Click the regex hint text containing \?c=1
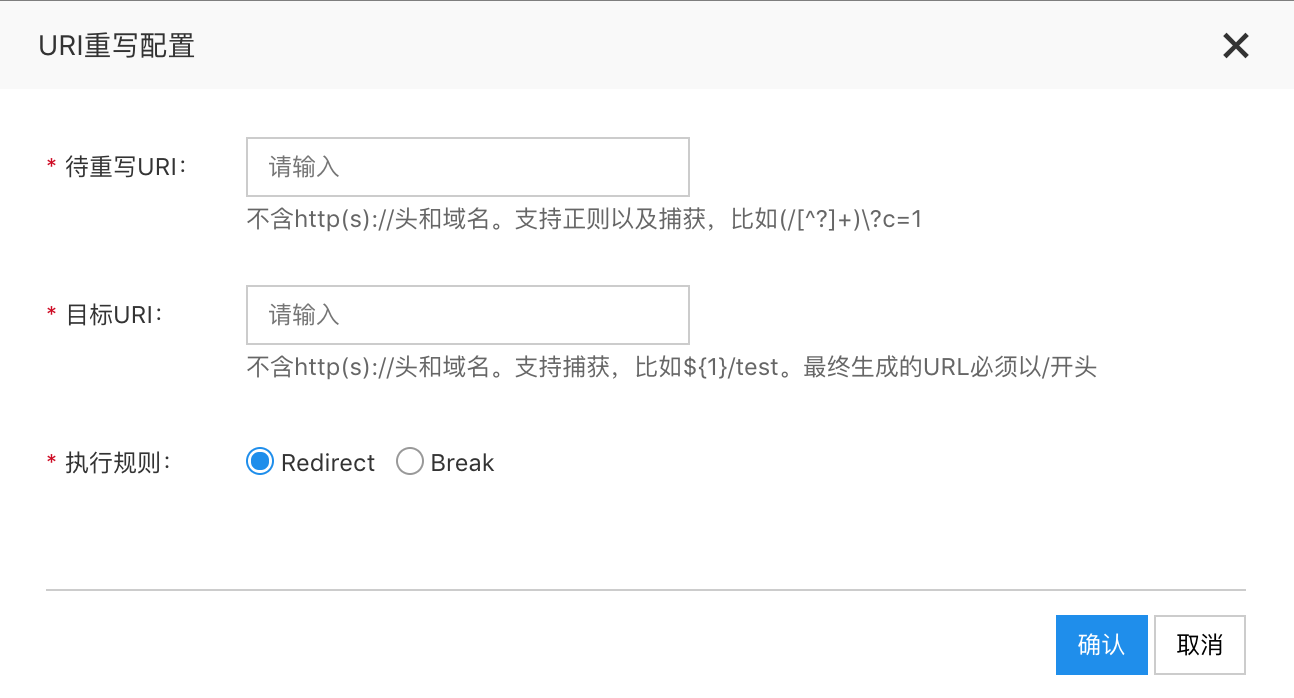 [584, 219]
